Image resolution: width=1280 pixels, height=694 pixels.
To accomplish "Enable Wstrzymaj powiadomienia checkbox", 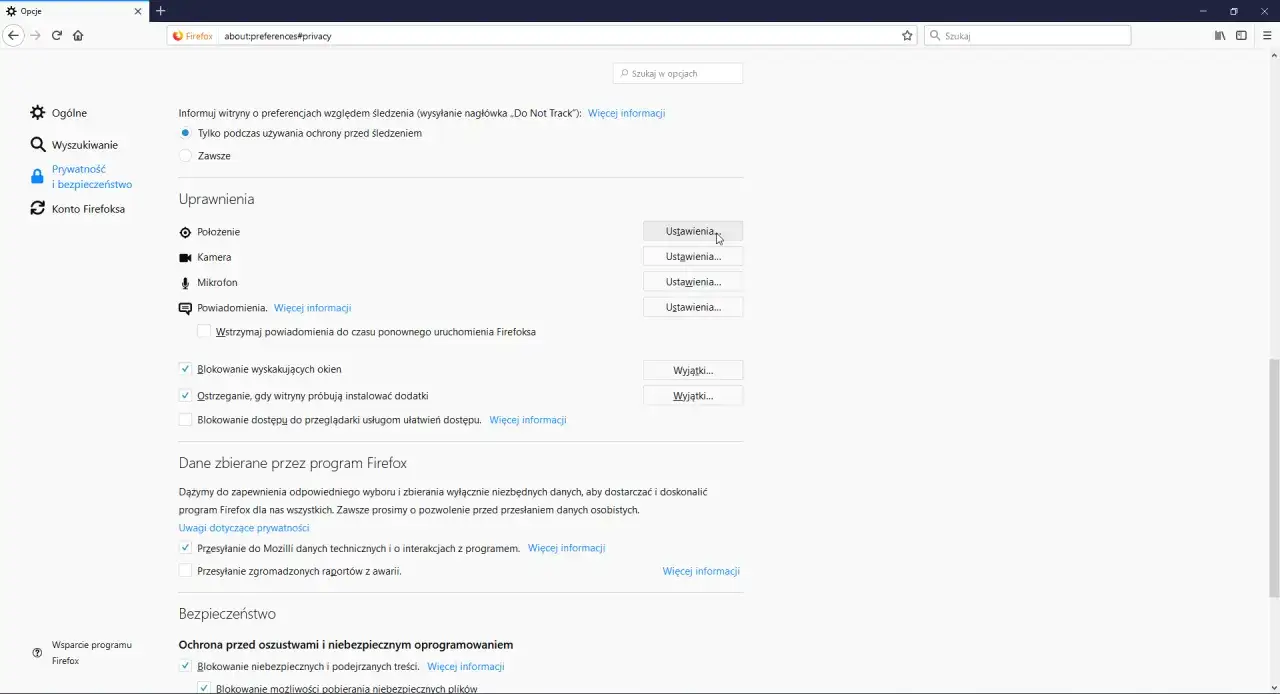I will (204, 331).
